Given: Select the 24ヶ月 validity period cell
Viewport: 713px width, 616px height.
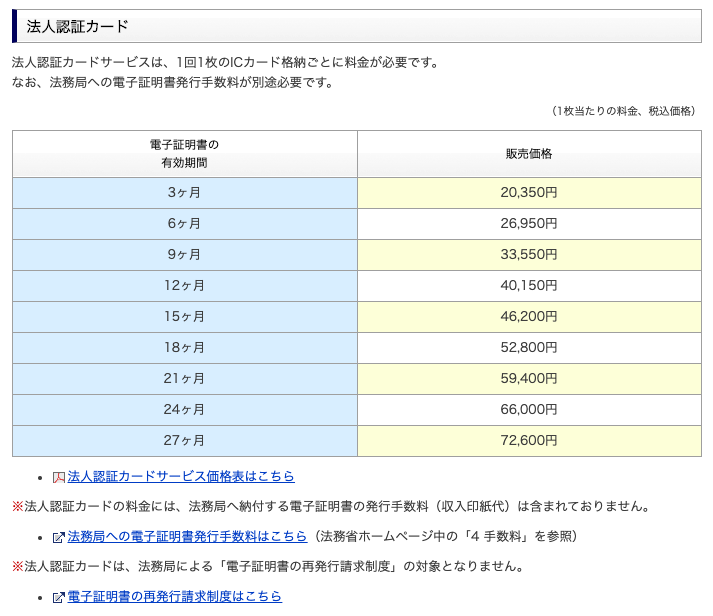Looking at the screenshot, I should (x=184, y=410).
